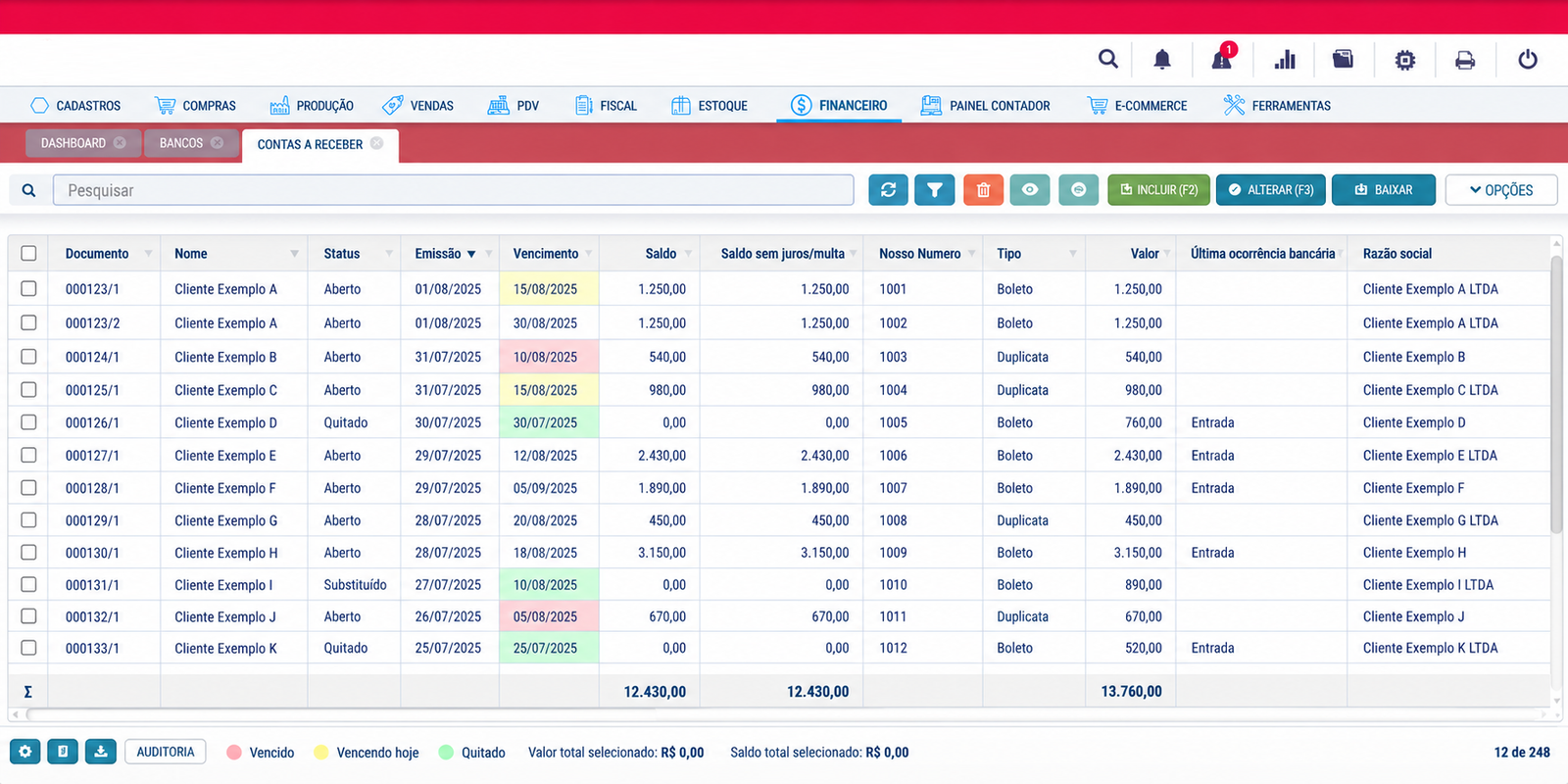Click the search magnifier in top header
This screenshot has height=784, width=1568.
[x=1108, y=59]
